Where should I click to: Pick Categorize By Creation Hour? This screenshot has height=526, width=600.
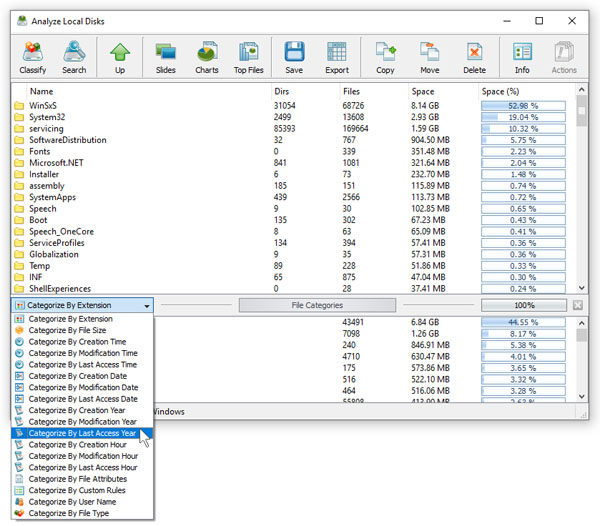pos(82,445)
